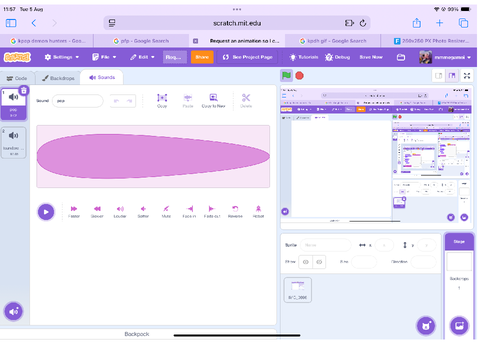The image size is (480, 360).
Task: Click the green flag to start
Action: click(286, 76)
